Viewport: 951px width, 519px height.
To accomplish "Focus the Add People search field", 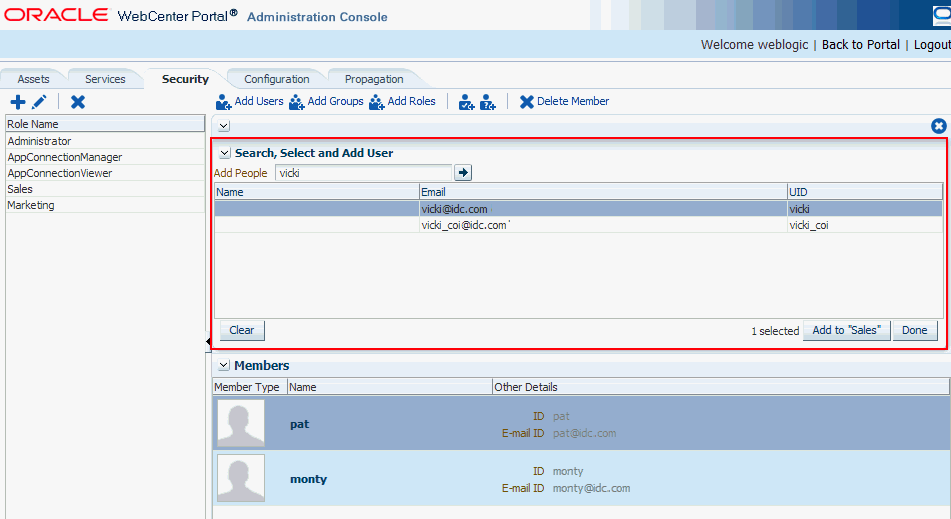I will click(x=363, y=173).
